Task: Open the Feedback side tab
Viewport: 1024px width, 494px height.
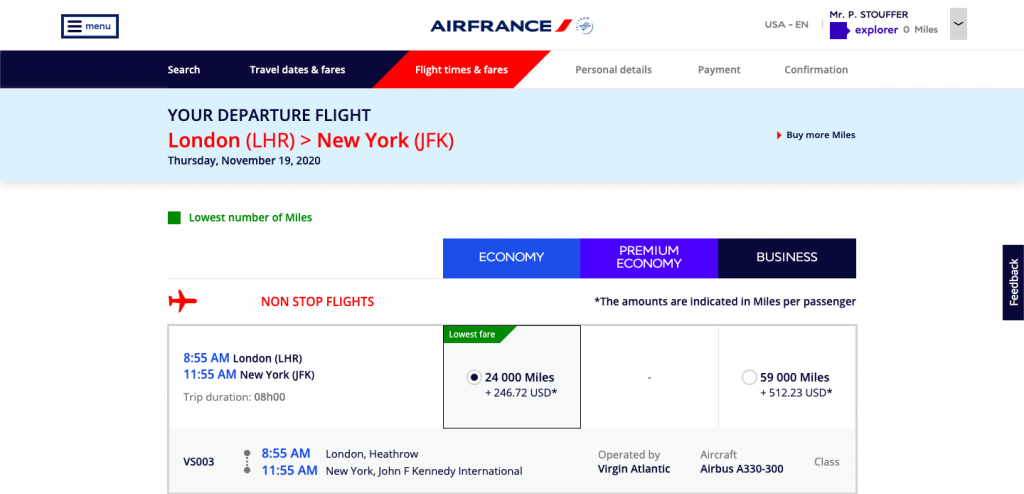Action: click(1013, 282)
